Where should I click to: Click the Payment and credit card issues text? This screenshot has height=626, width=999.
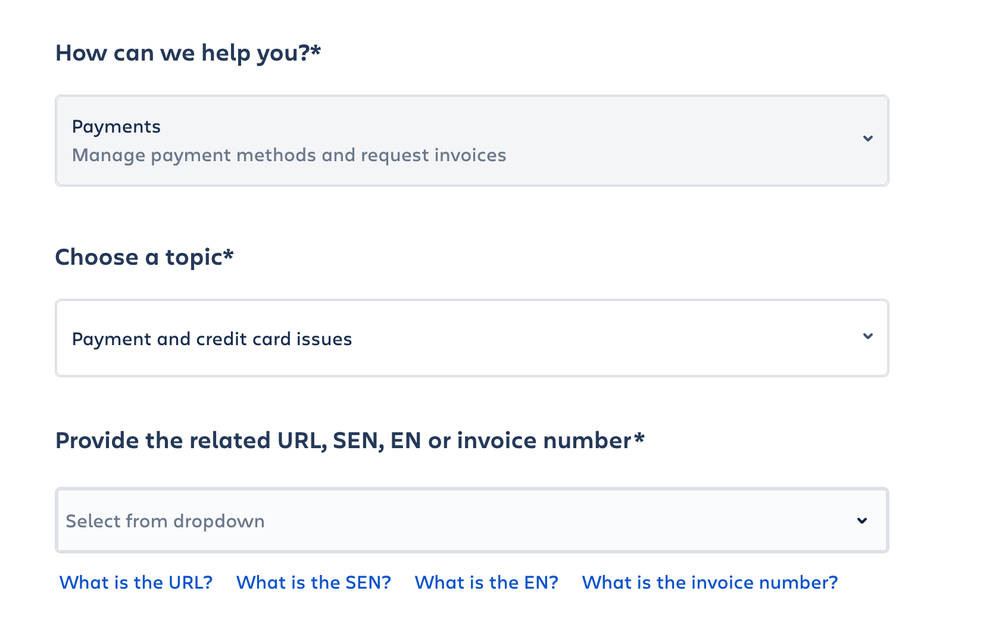point(212,339)
